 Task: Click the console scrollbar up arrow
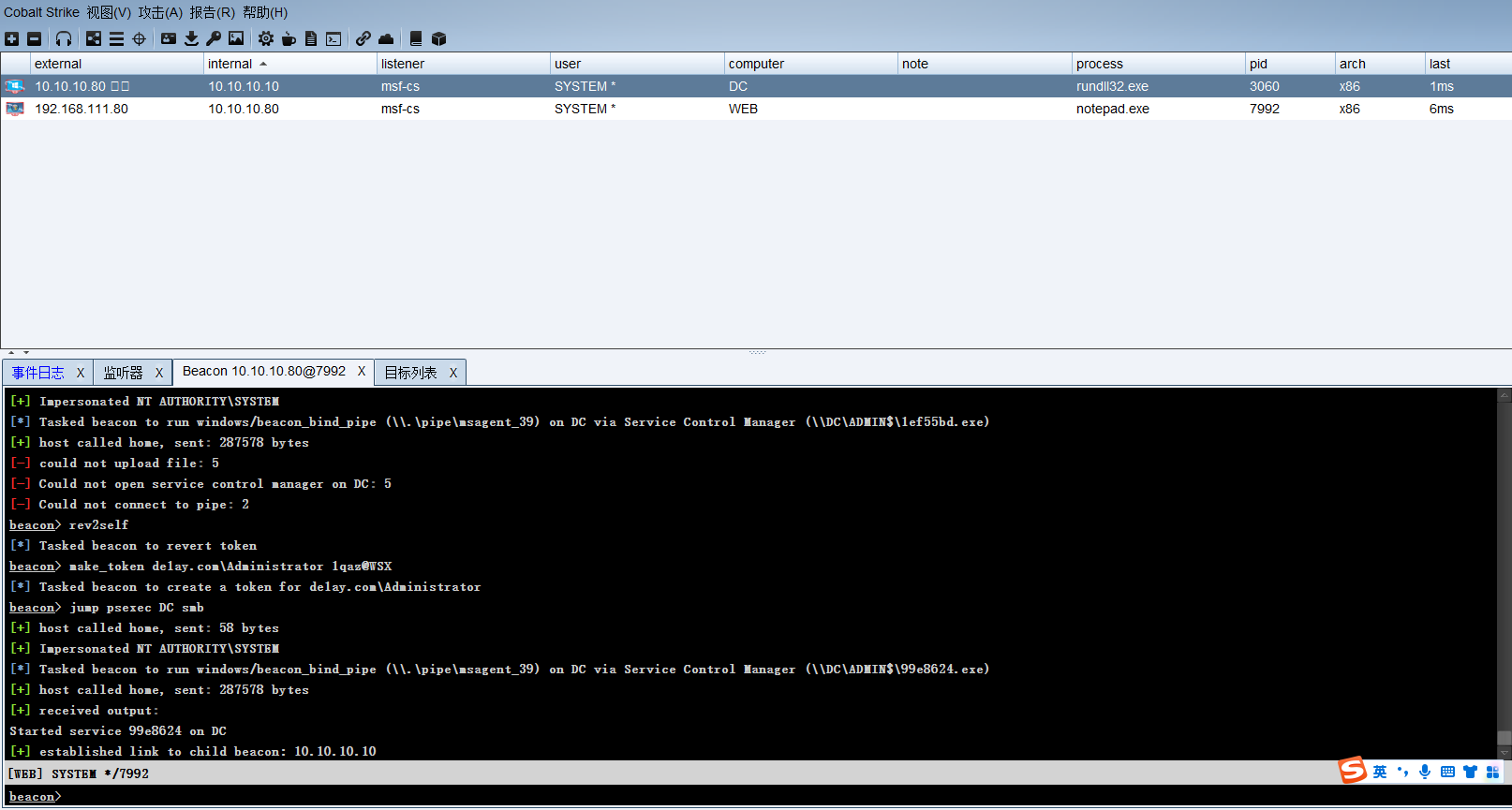(1505, 395)
